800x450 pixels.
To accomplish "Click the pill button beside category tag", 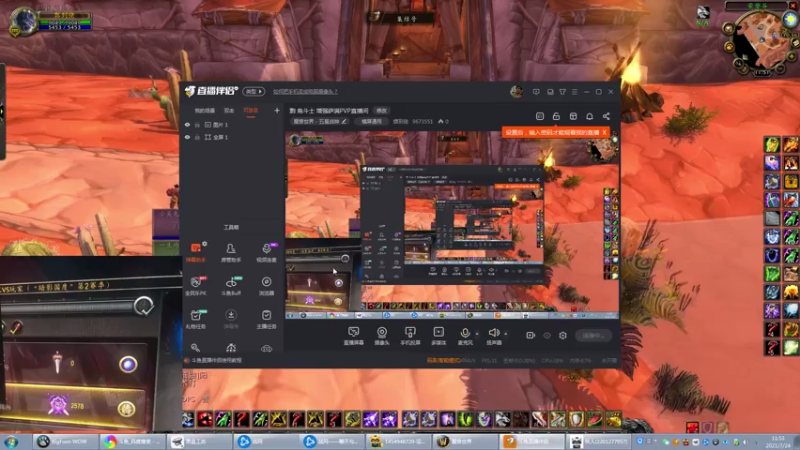I will 371,121.
